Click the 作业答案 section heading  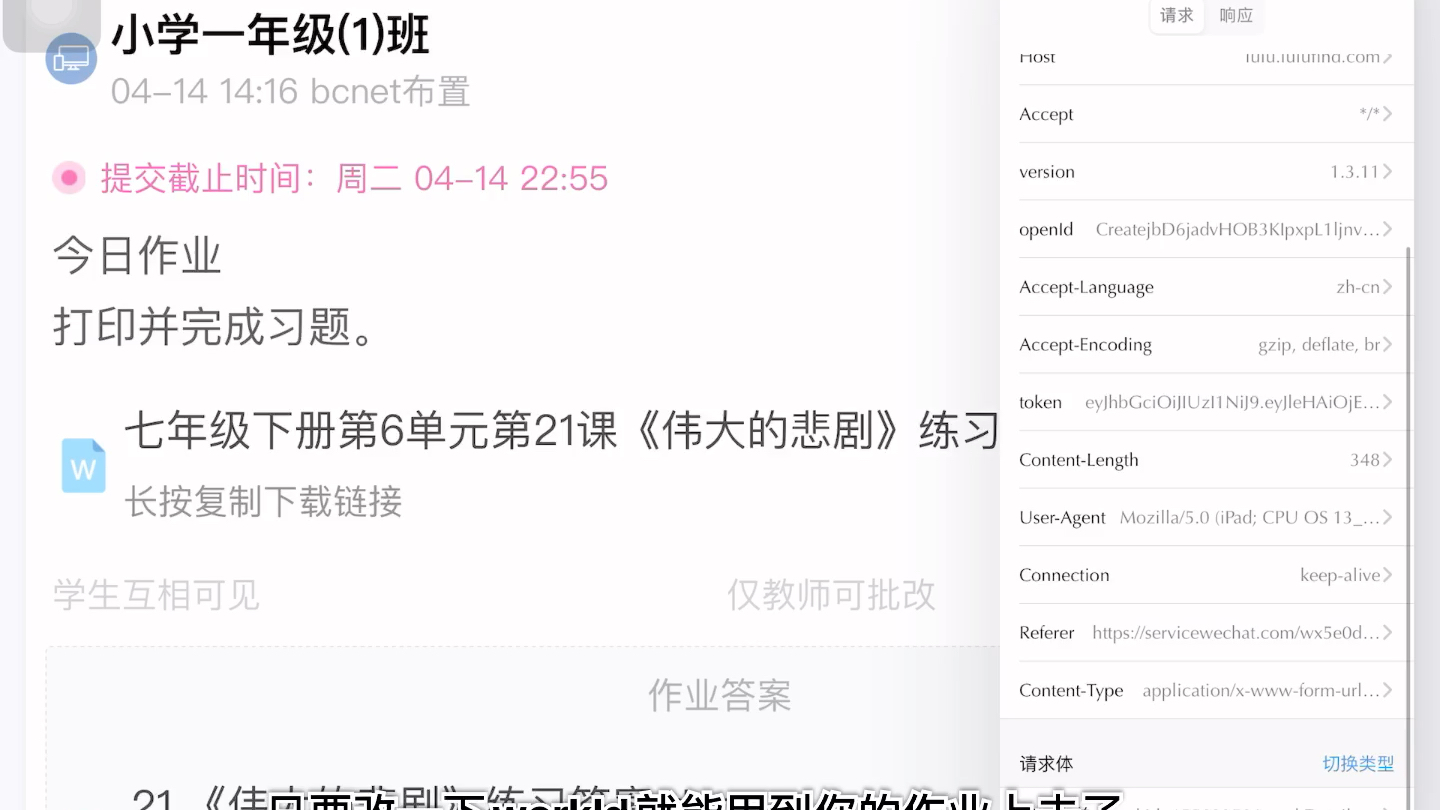pos(720,695)
